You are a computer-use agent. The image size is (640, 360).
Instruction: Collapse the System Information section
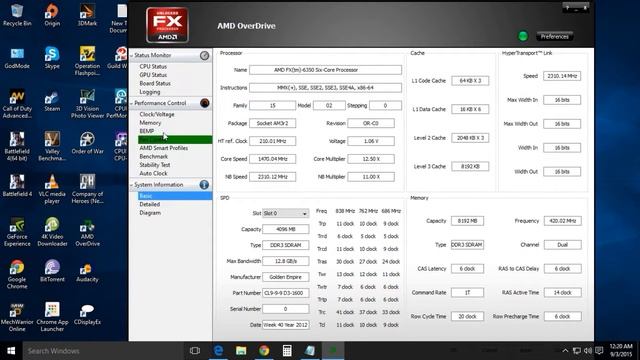(132, 185)
